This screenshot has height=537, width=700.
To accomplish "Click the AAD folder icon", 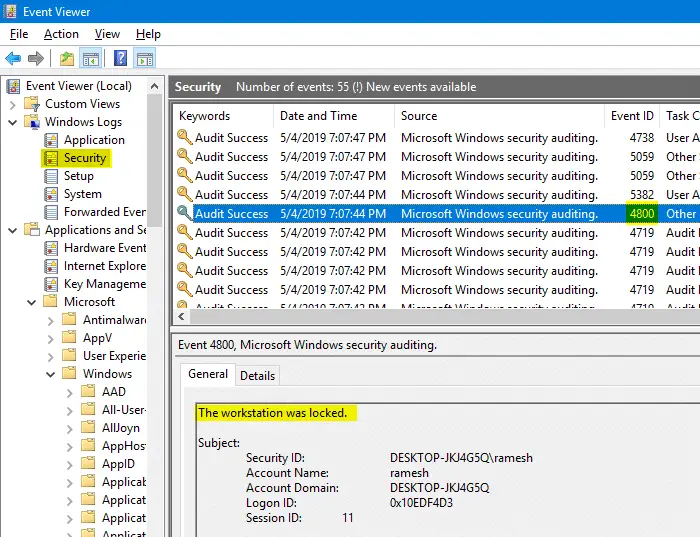I will [x=88, y=391].
